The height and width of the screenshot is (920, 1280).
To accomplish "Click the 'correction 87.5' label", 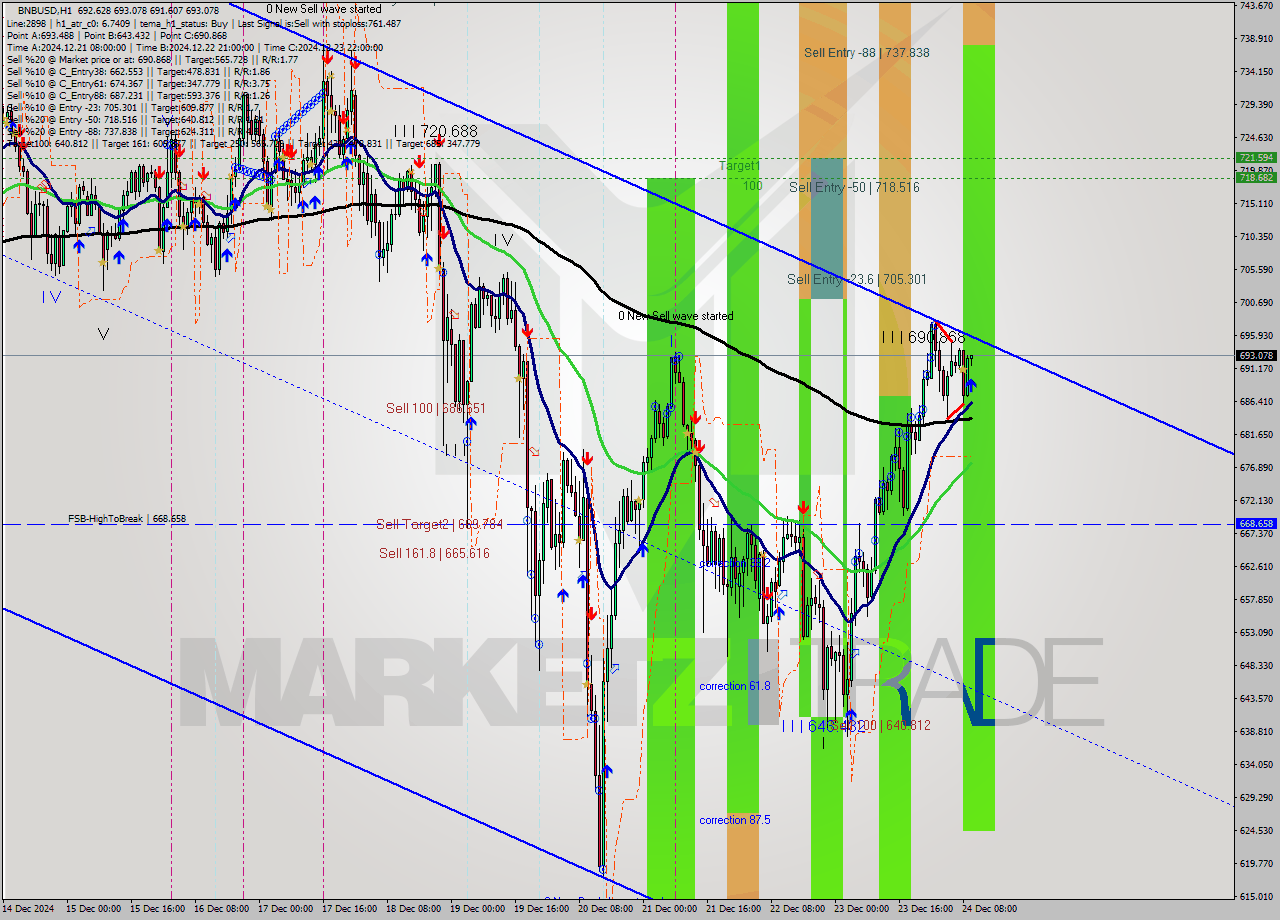I will (x=735, y=820).
